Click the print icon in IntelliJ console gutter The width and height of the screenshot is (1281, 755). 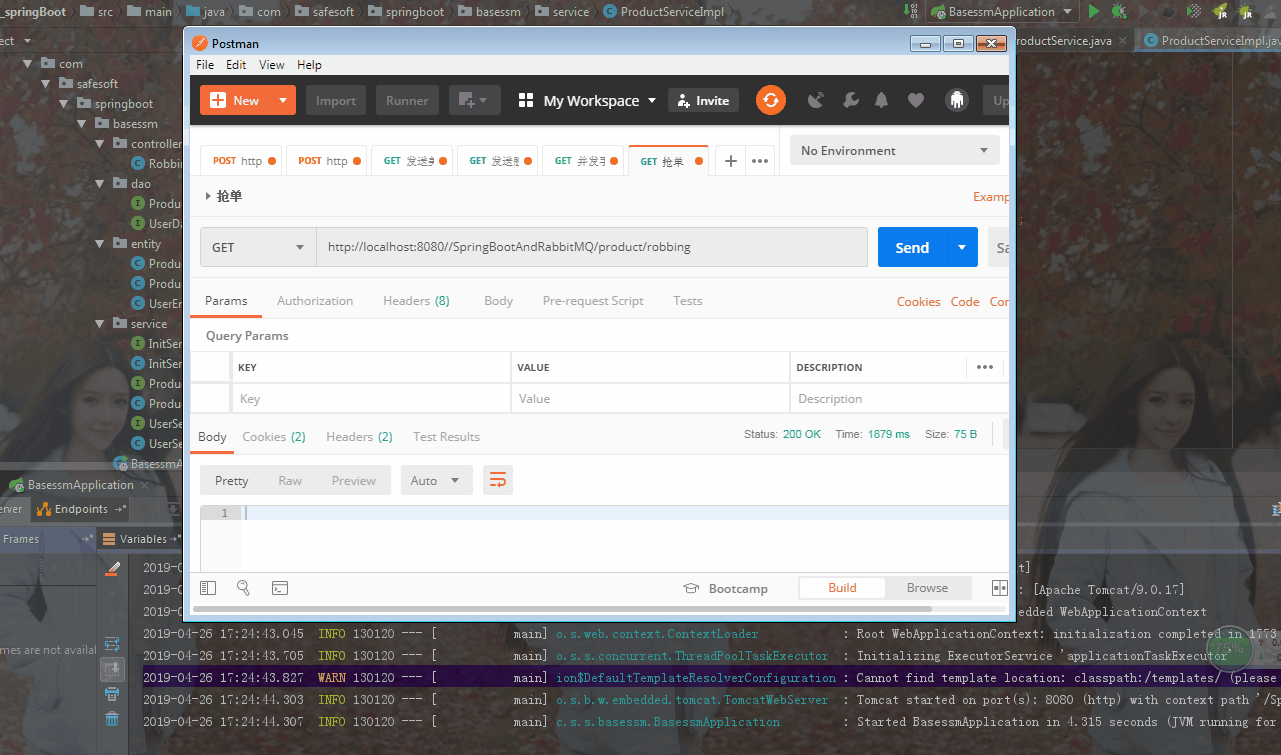tap(112, 693)
